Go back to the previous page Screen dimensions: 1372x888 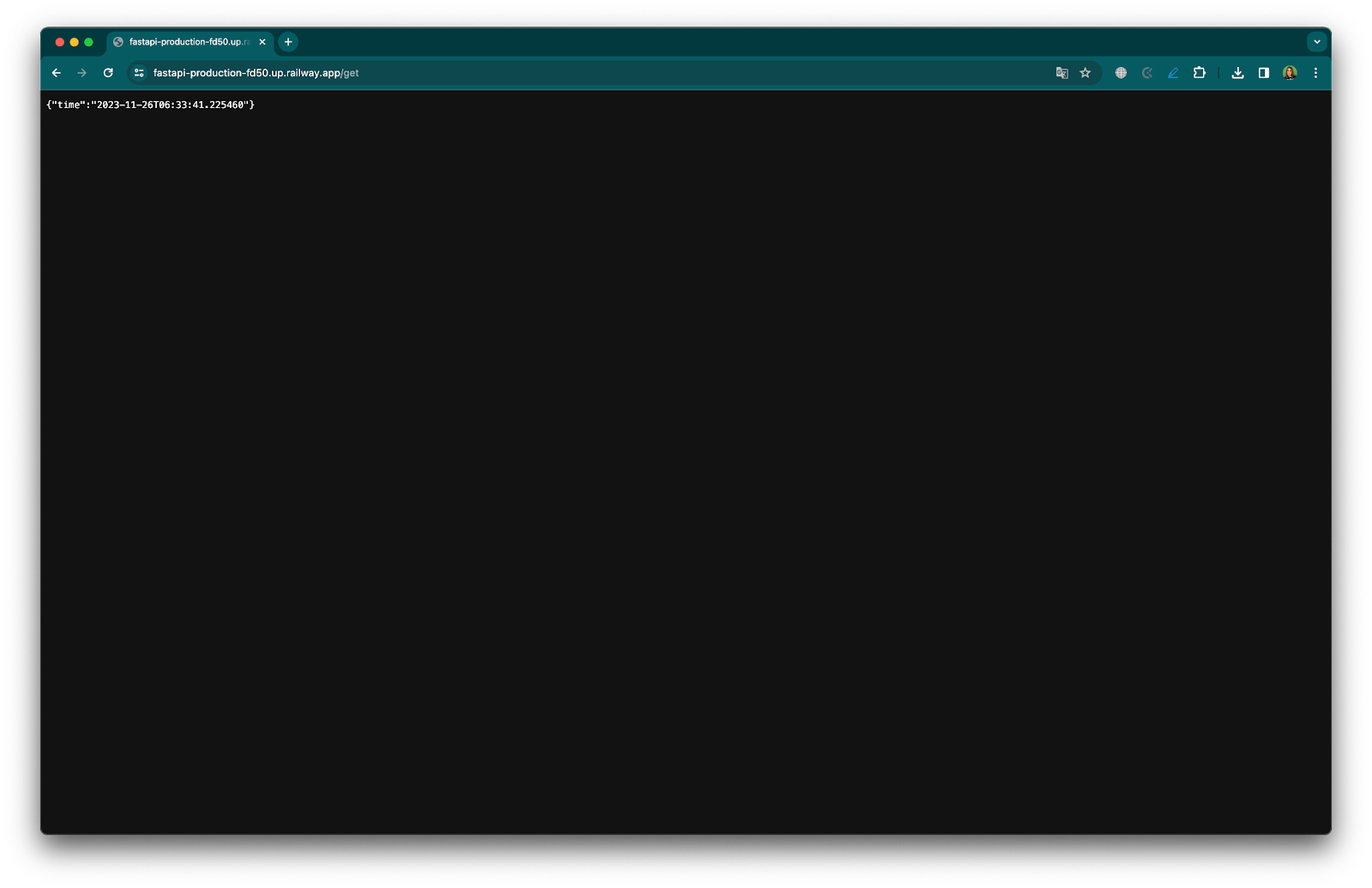(57, 73)
